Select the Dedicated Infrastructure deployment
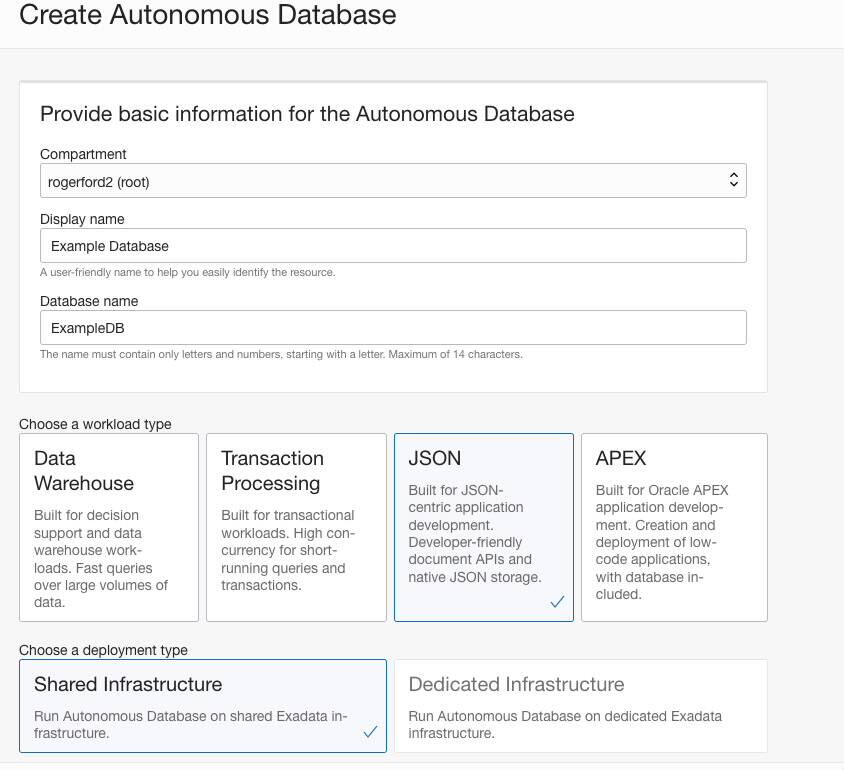The height and width of the screenshot is (770, 844). tap(581, 705)
